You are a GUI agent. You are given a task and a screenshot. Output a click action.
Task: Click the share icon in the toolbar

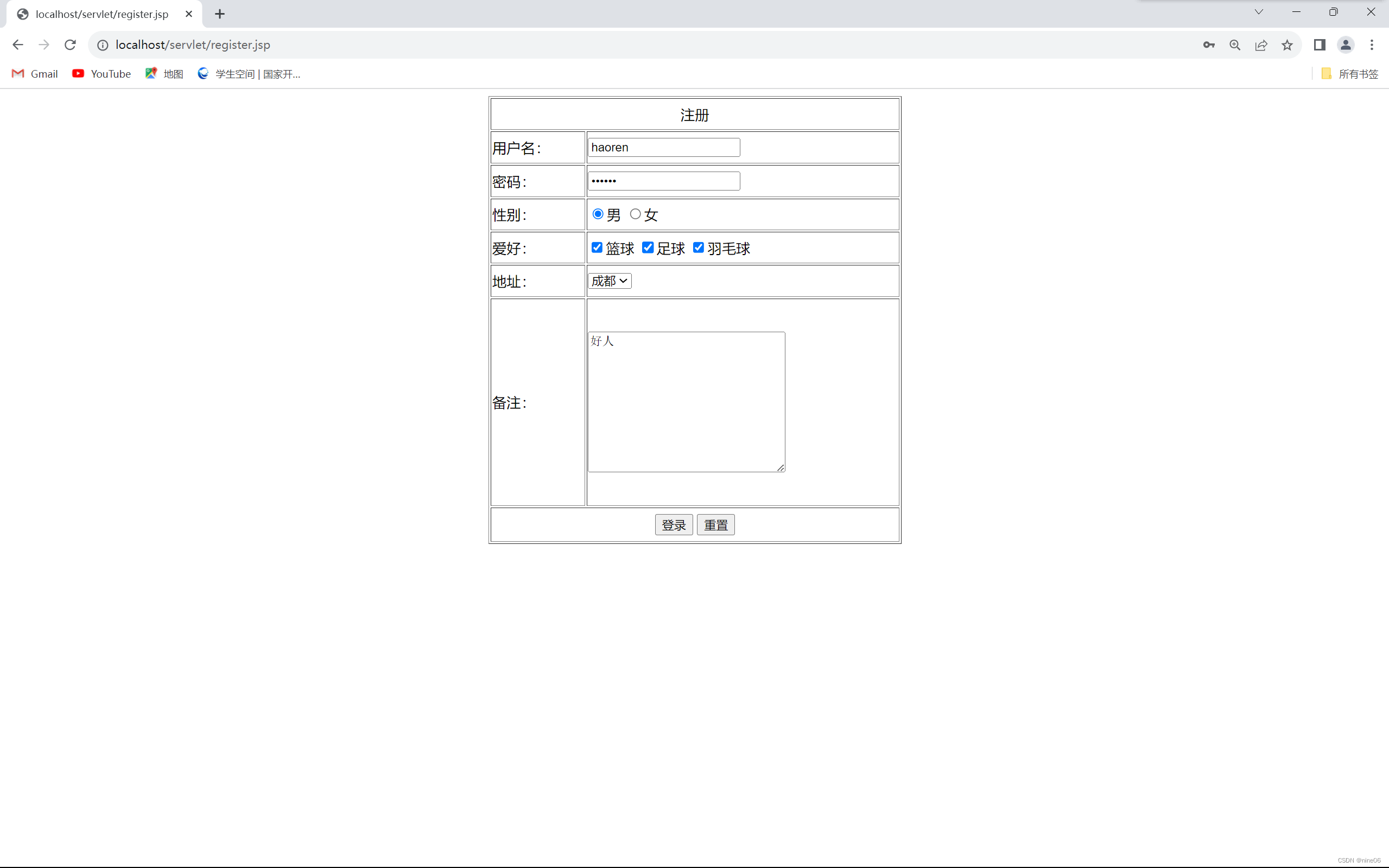(x=1261, y=45)
